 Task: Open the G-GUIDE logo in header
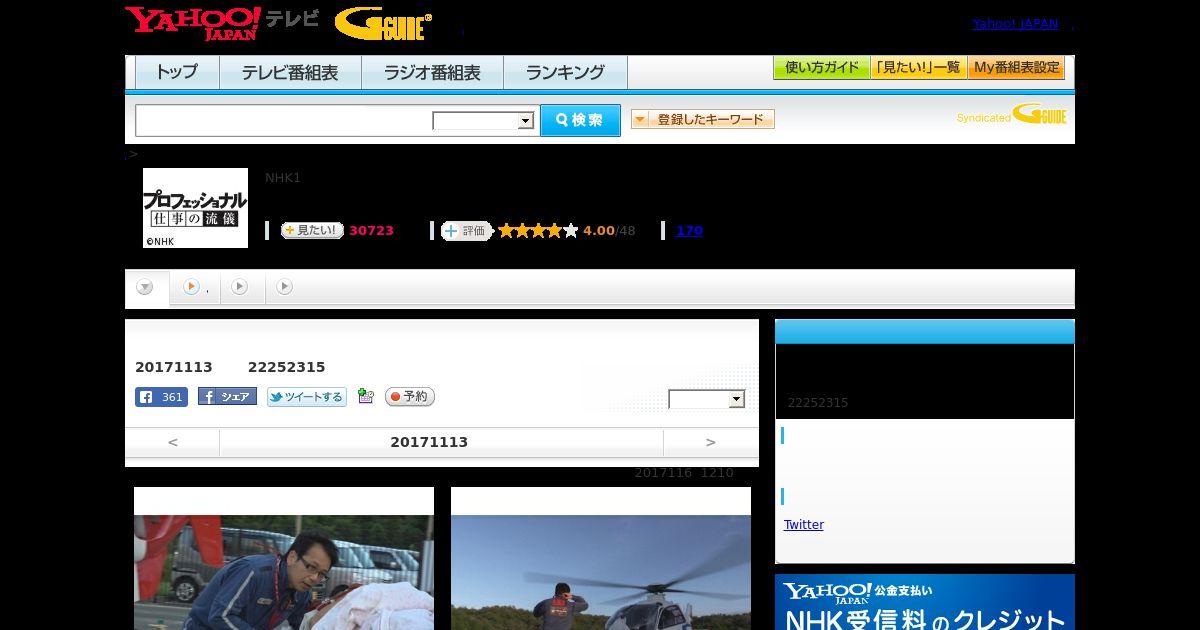pyautogui.click(x=383, y=24)
